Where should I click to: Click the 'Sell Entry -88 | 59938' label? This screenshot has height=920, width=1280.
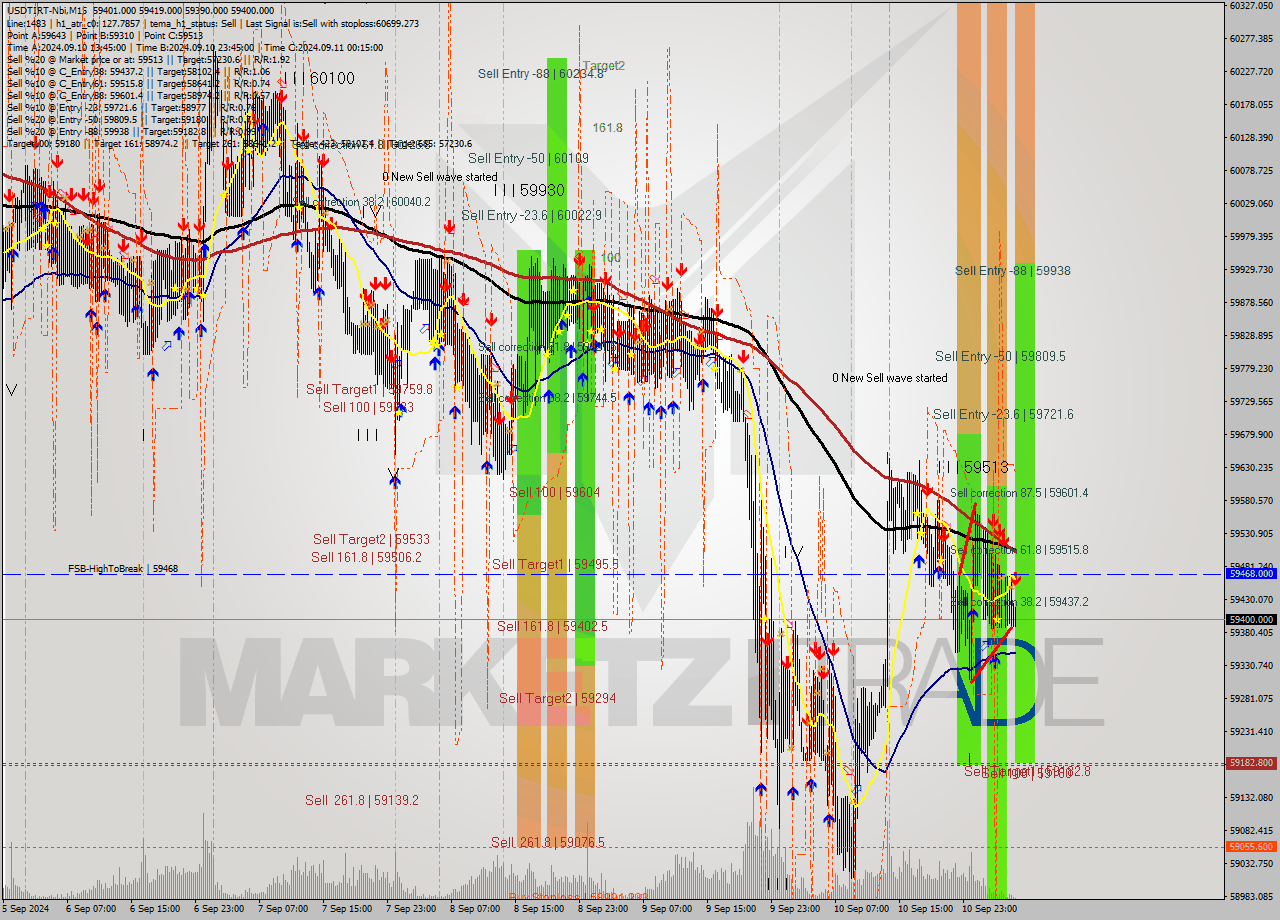(1012, 270)
